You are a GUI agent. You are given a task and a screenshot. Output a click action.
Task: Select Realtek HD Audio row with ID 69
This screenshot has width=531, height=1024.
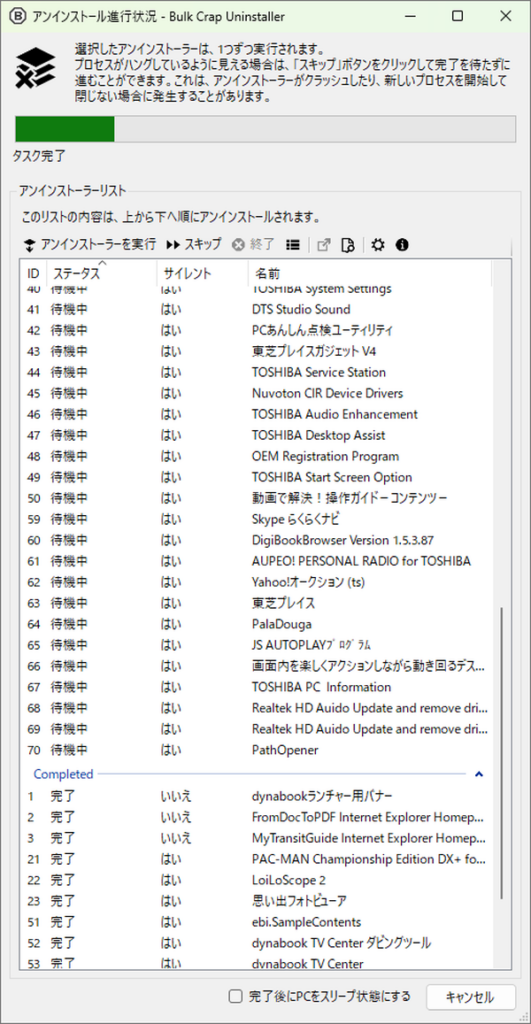(257, 729)
